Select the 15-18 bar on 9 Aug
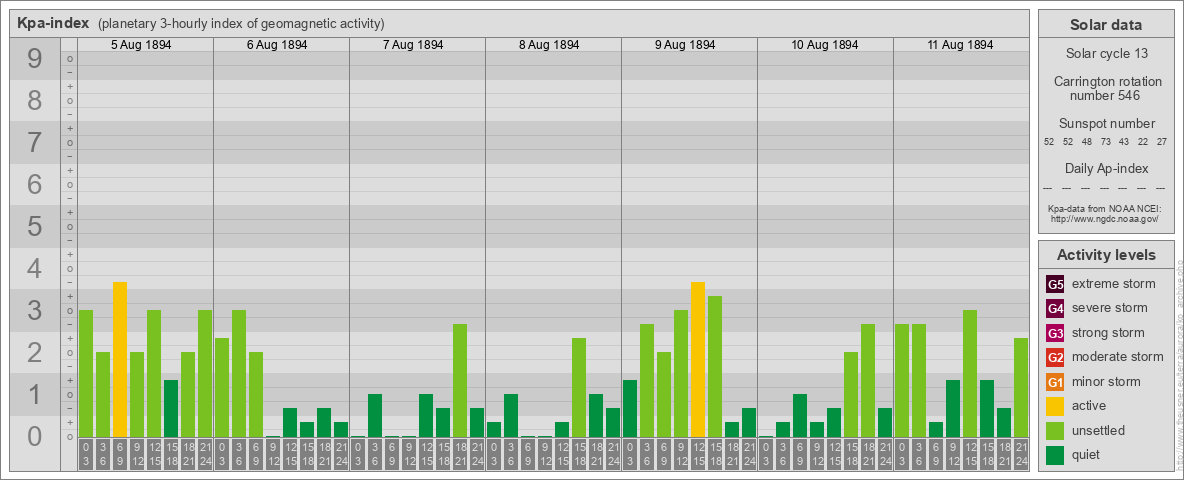 coord(714,366)
